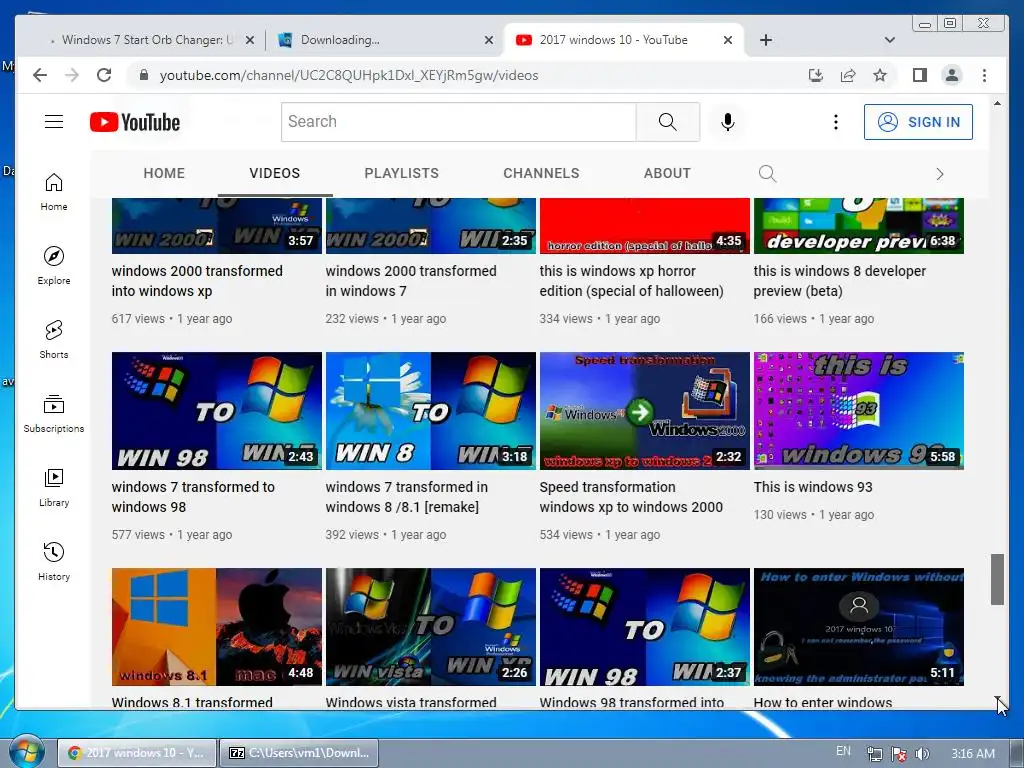The height and width of the screenshot is (768, 1024).
Task: Open Shorts in the sidebar
Action: tap(54, 340)
